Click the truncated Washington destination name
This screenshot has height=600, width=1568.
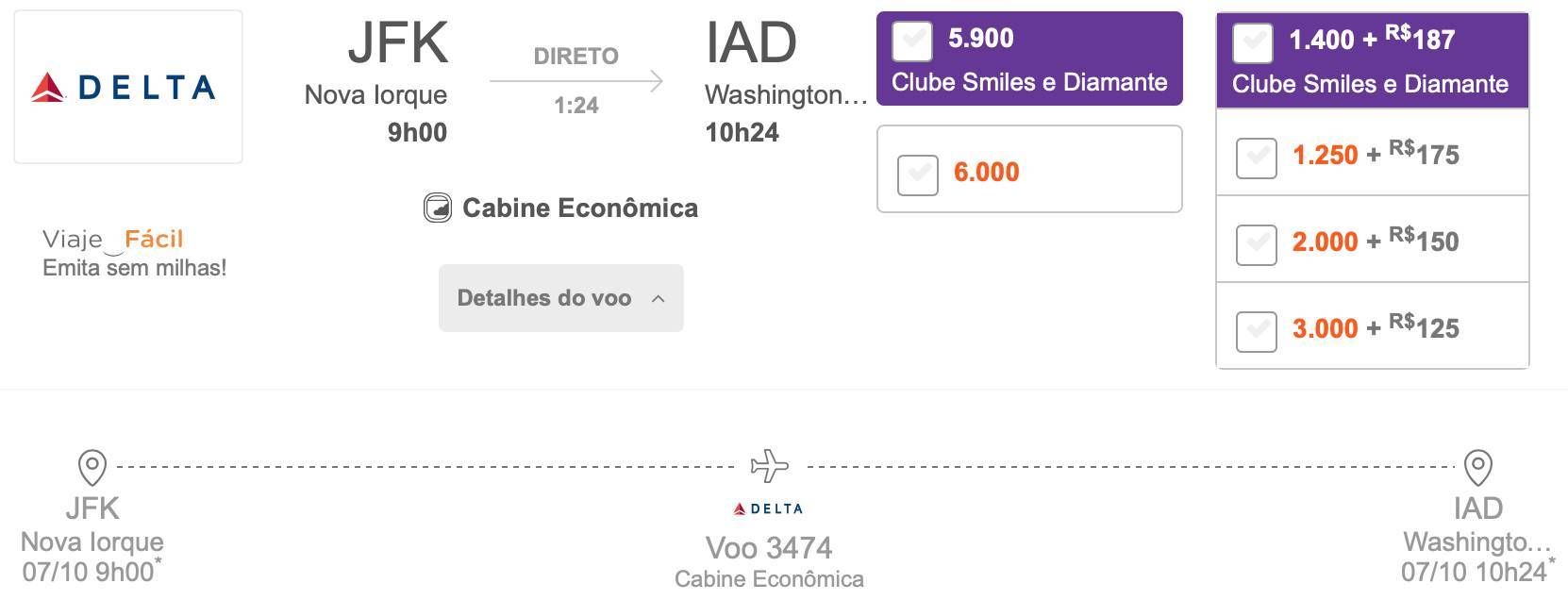[786, 94]
